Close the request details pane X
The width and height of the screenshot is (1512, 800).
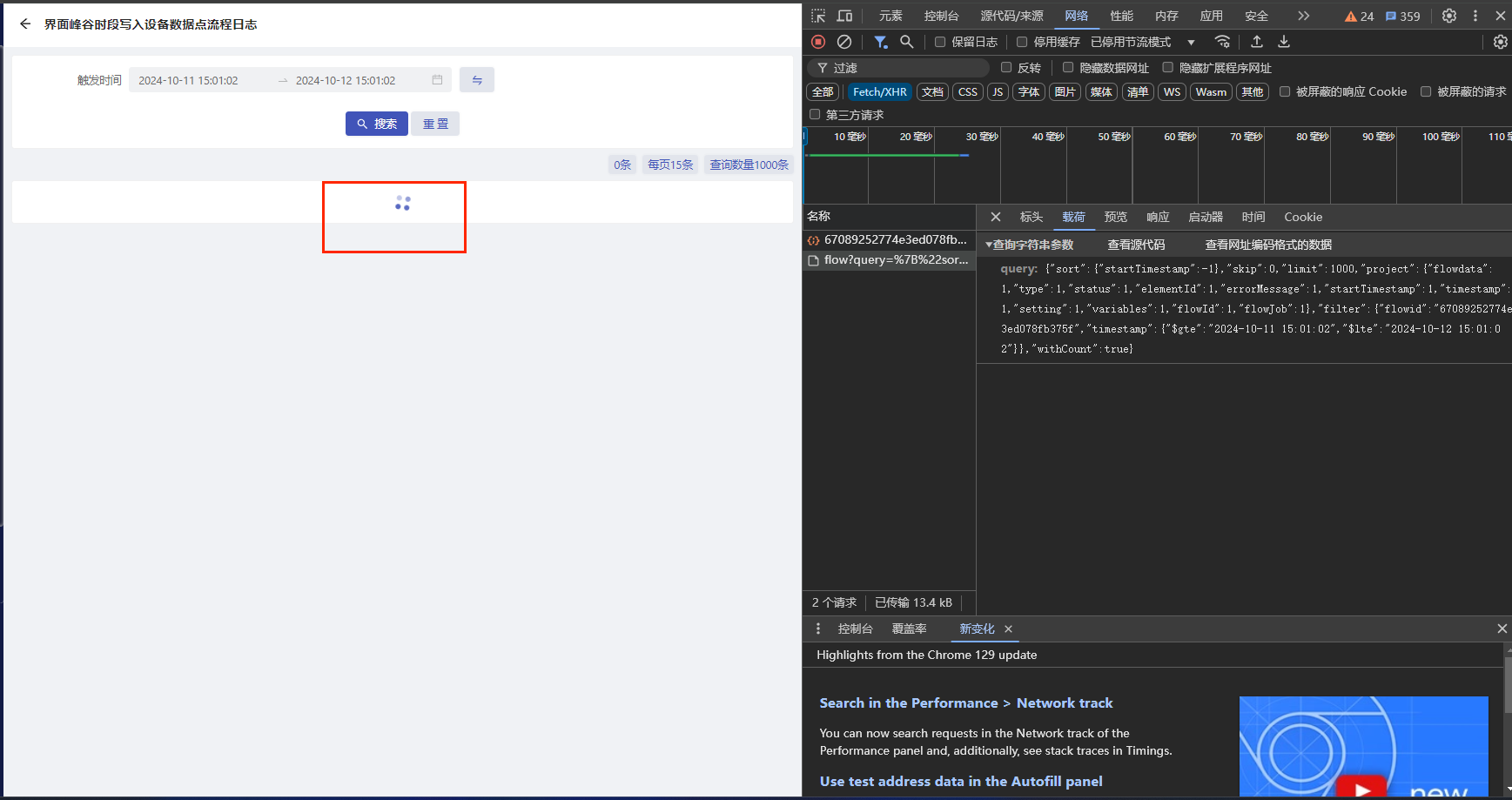(996, 217)
